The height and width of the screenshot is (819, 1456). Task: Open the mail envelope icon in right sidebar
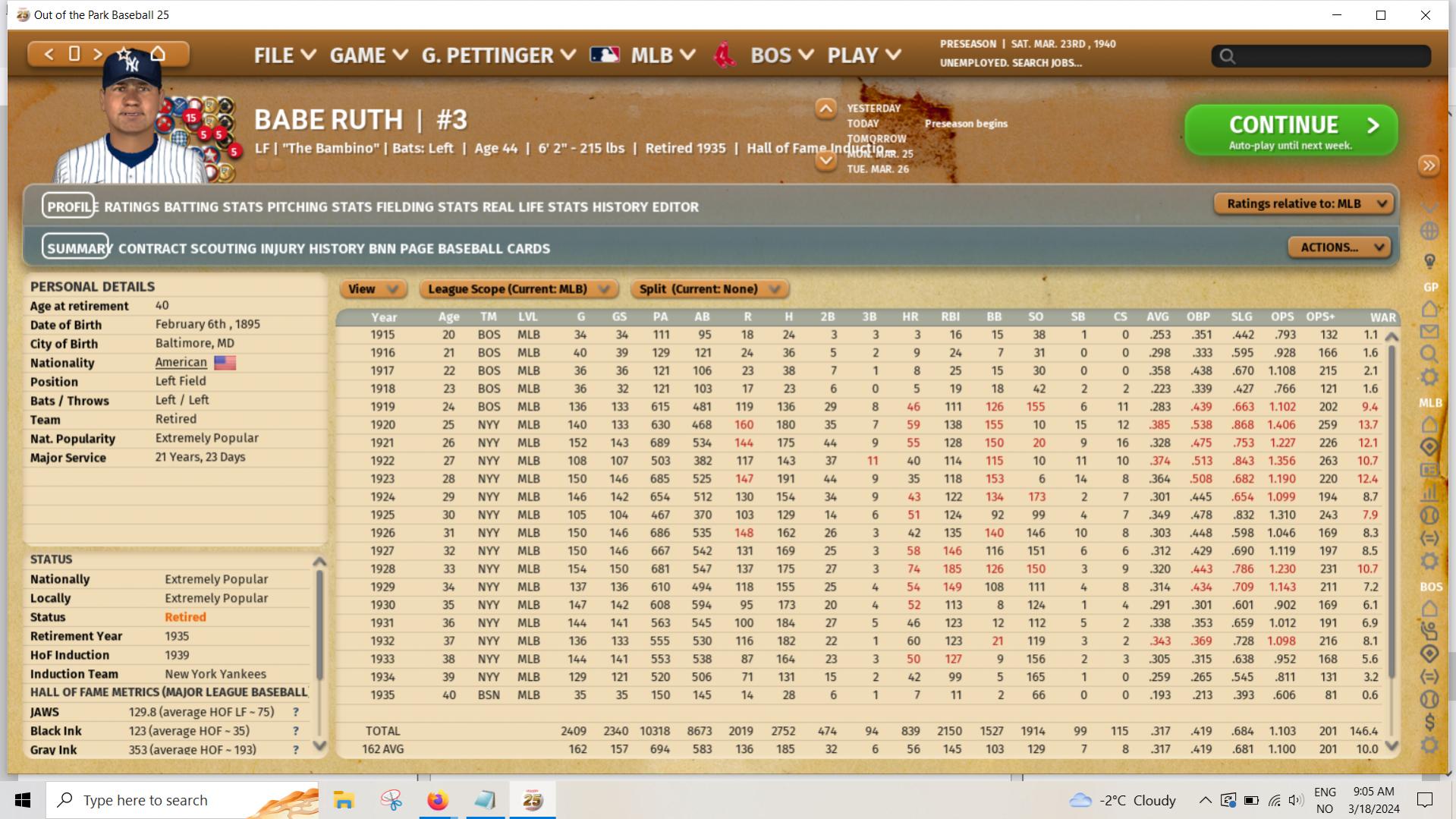[1429, 332]
